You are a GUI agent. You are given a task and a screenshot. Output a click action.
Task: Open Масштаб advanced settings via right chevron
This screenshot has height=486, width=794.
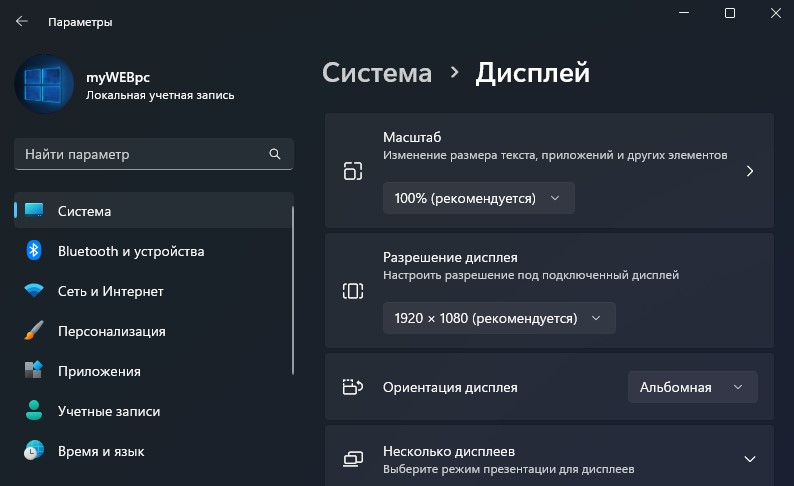point(750,171)
